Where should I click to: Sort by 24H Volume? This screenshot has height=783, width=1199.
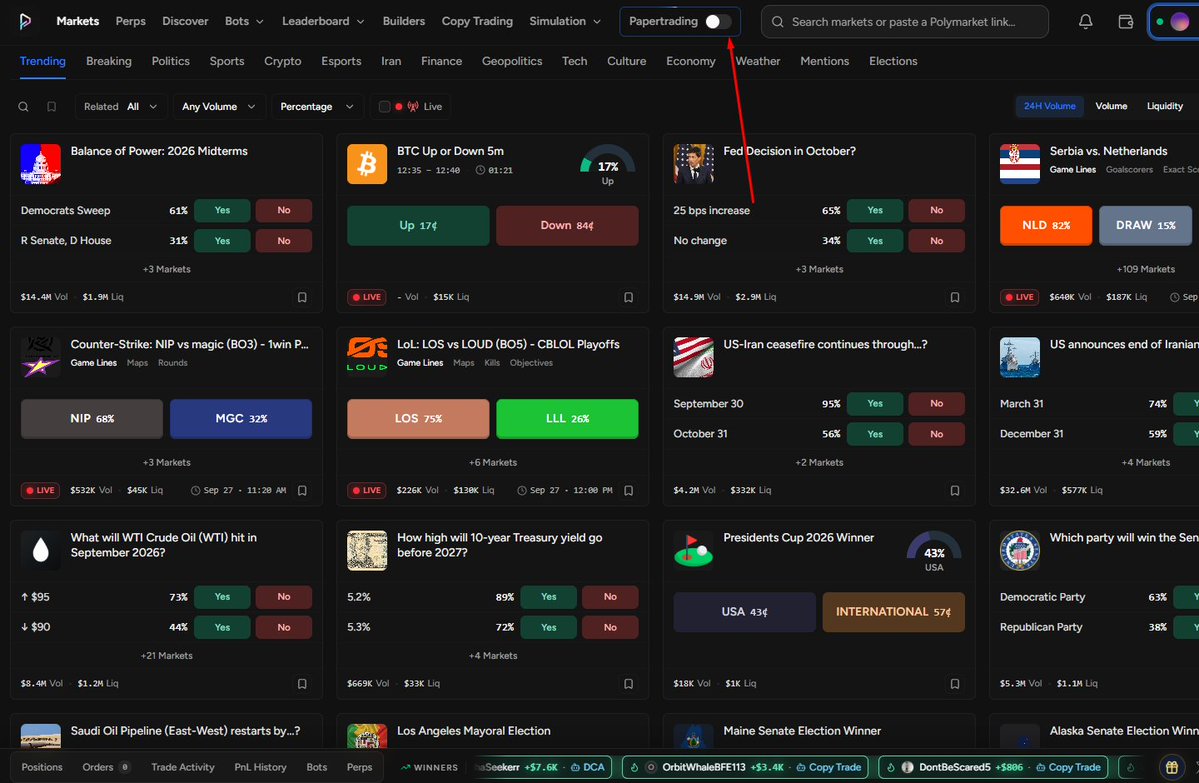[1050, 106]
